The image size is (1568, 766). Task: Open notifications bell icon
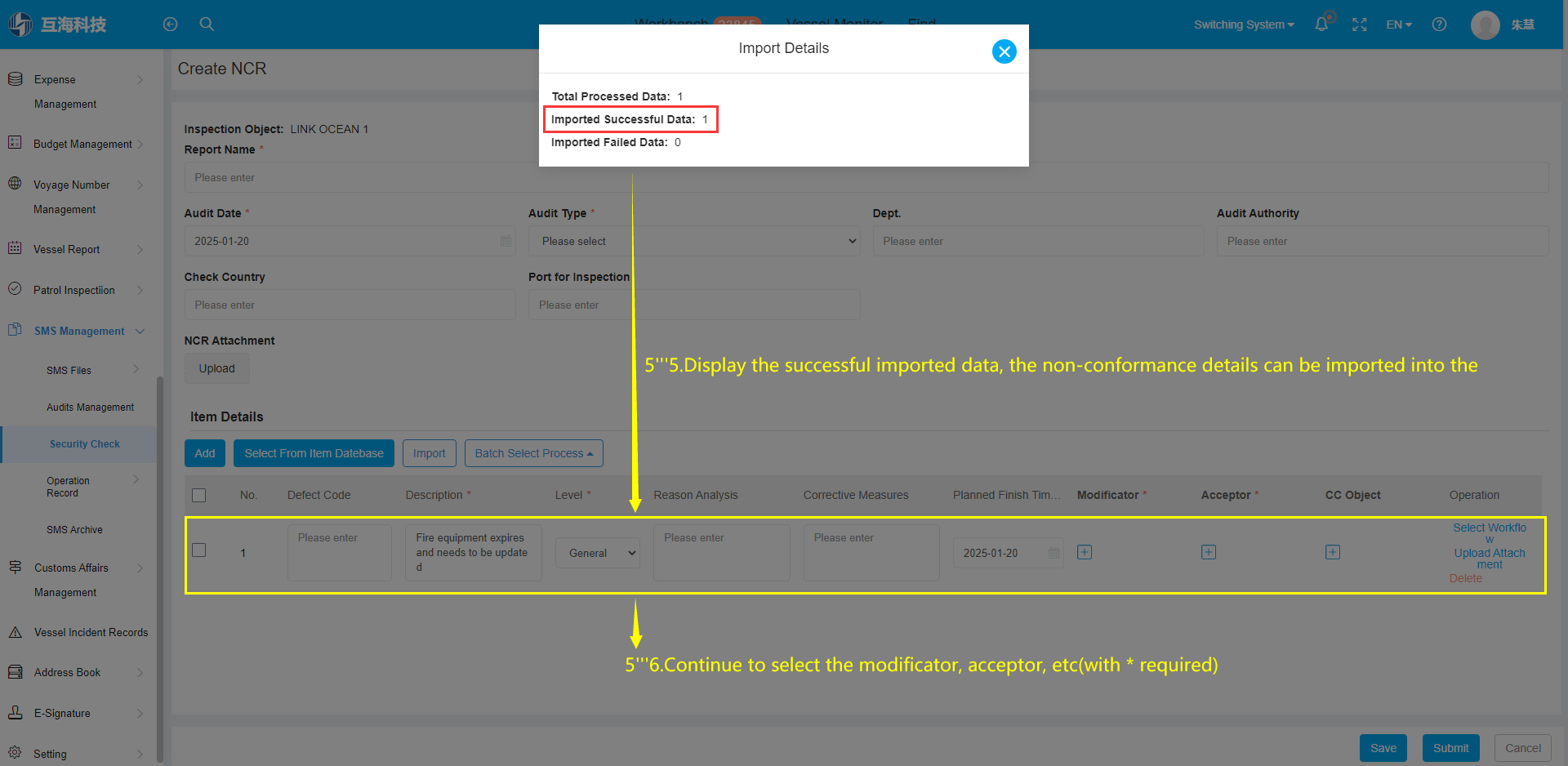coord(1321,24)
